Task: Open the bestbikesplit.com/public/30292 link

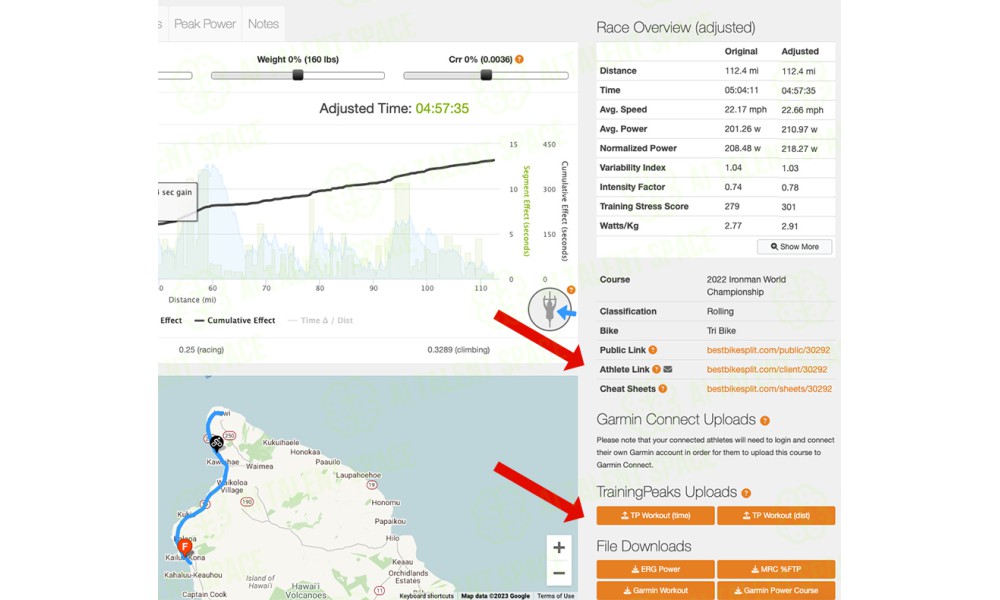Action: pyautogui.click(x=768, y=350)
